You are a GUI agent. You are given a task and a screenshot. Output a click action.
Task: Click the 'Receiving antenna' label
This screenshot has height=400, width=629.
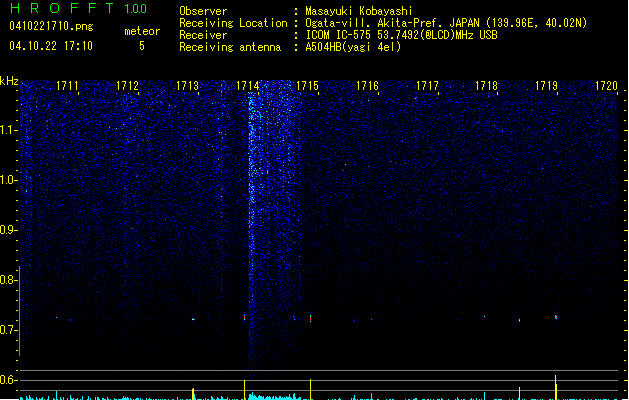[x=230, y=47]
